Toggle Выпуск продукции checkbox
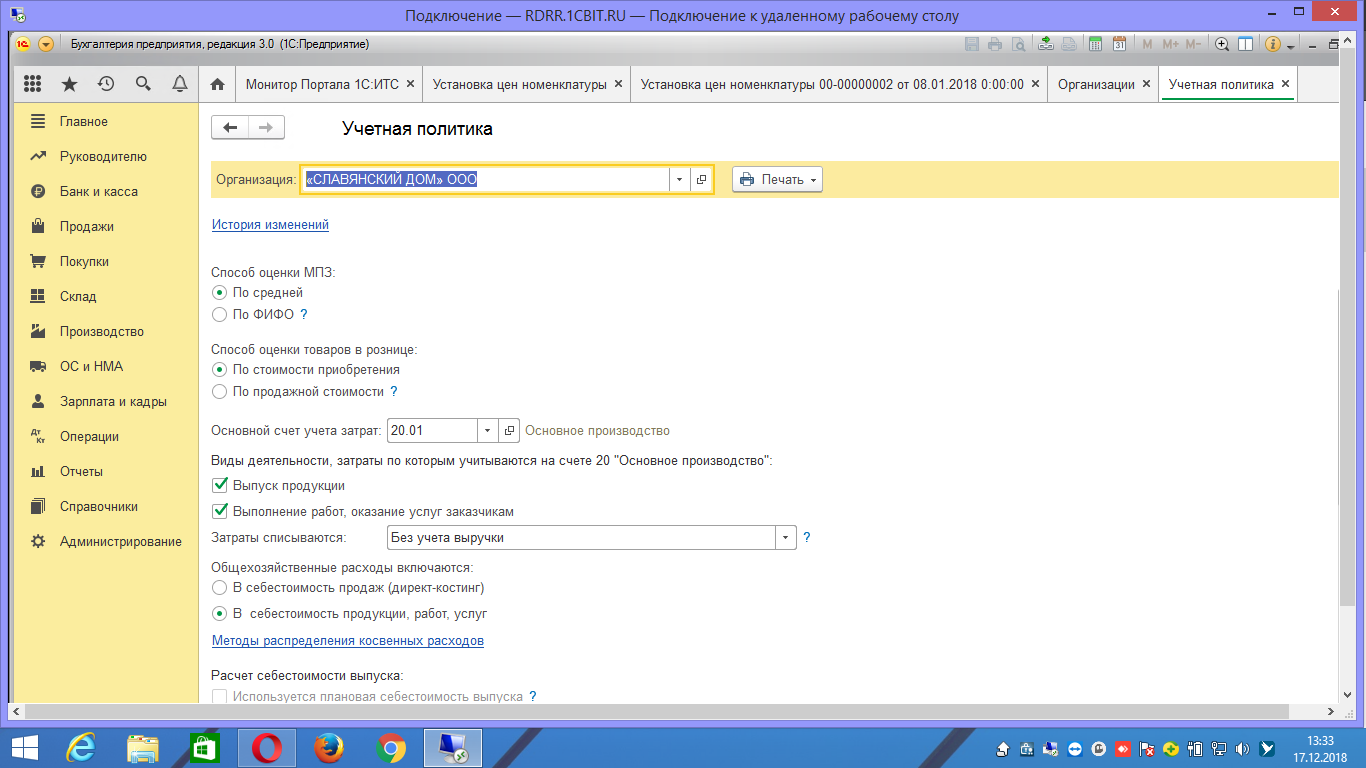Viewport: 1366px width, 768px height. [279, 486]
